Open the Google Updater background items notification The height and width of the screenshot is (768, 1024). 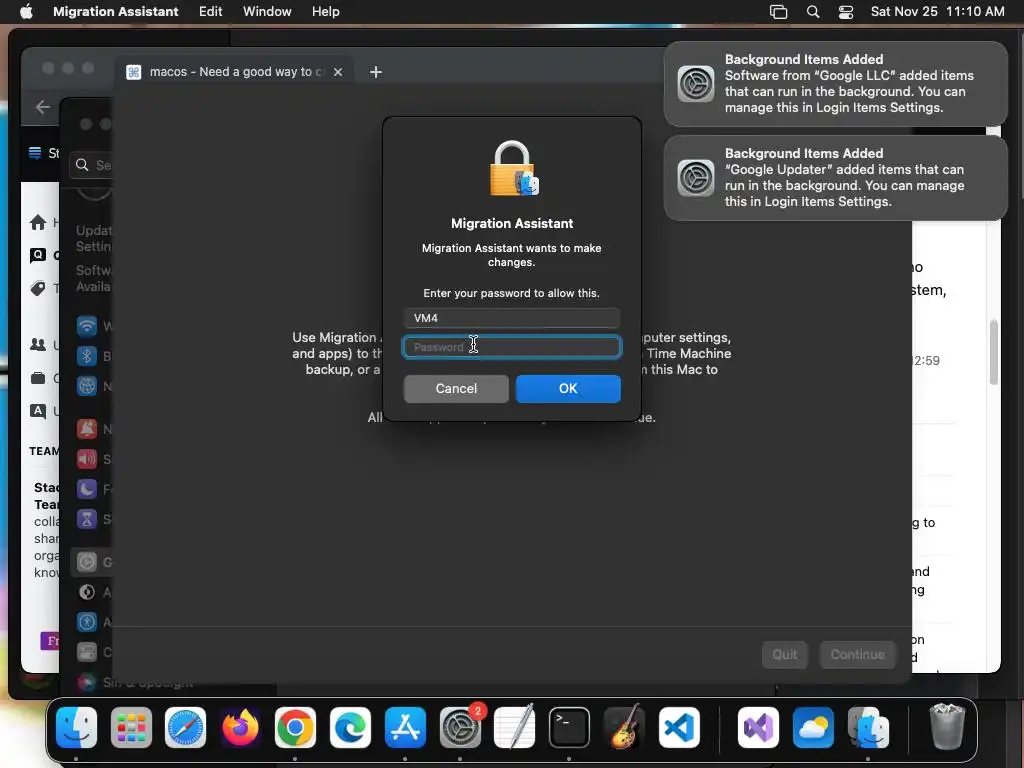(x=835, y=178)
